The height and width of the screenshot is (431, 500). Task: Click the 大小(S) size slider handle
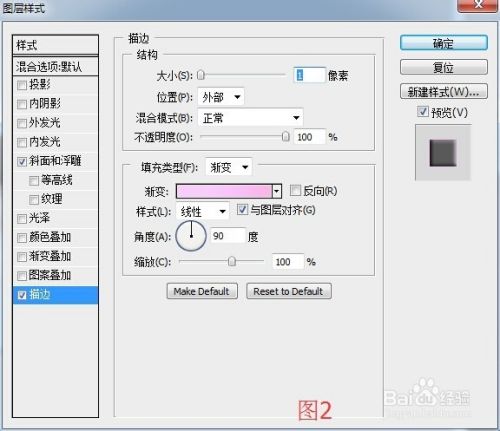pyautogui.click(x=200, y=75)
